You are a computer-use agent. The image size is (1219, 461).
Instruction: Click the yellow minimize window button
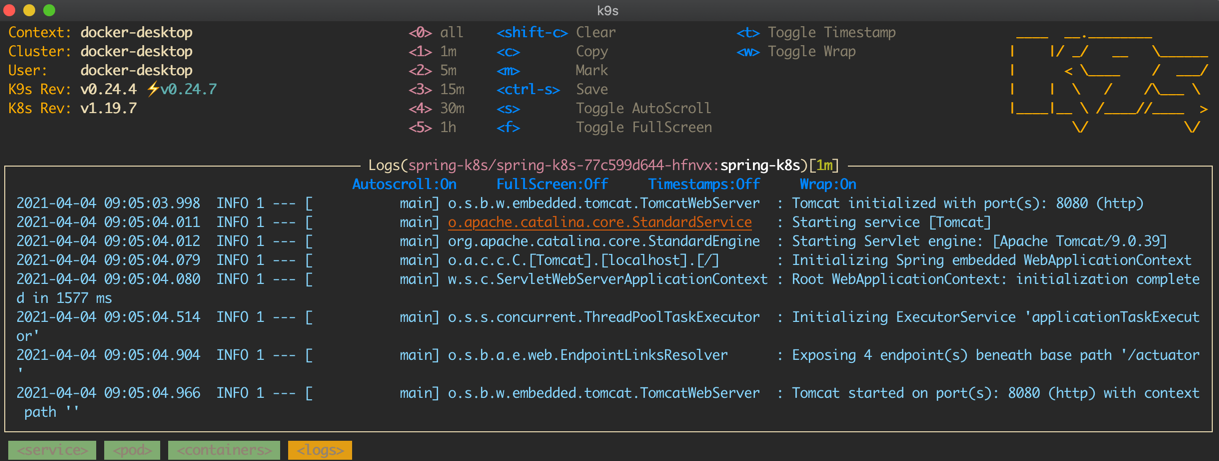tap(29, 10)
